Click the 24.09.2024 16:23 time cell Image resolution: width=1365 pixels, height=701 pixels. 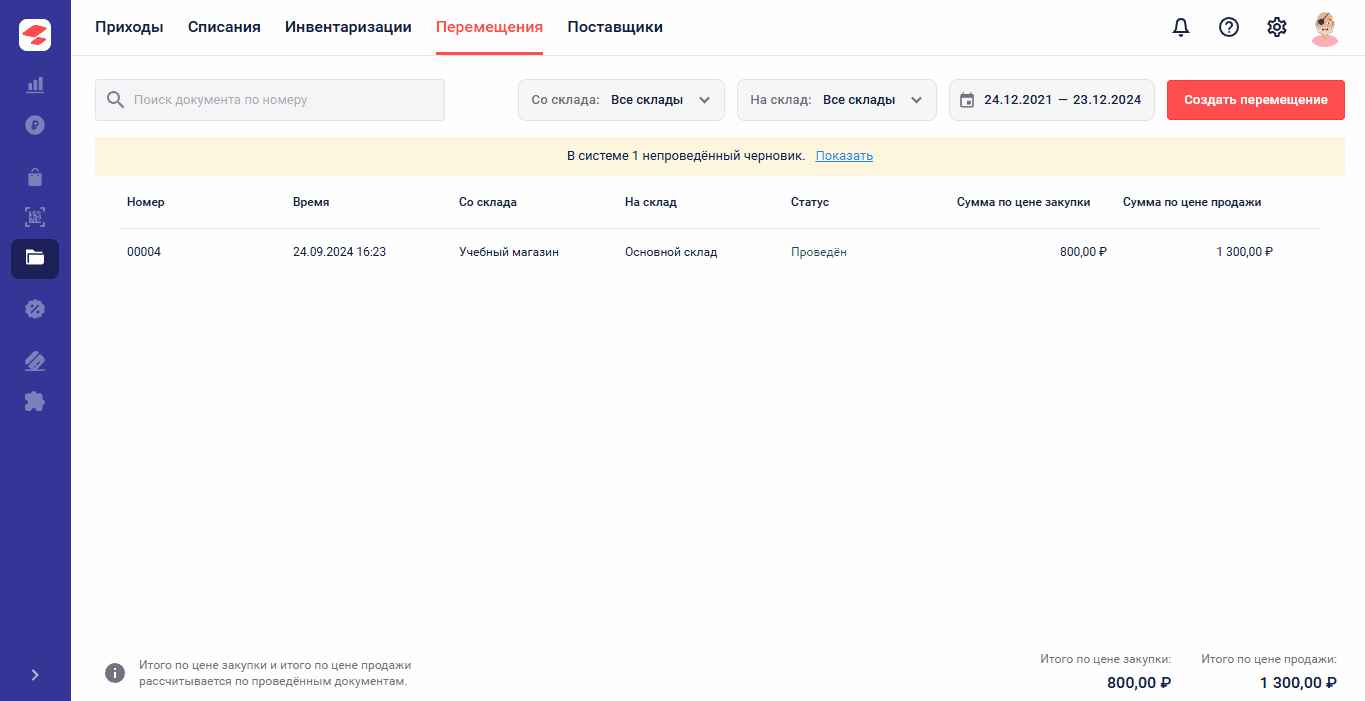339,252
